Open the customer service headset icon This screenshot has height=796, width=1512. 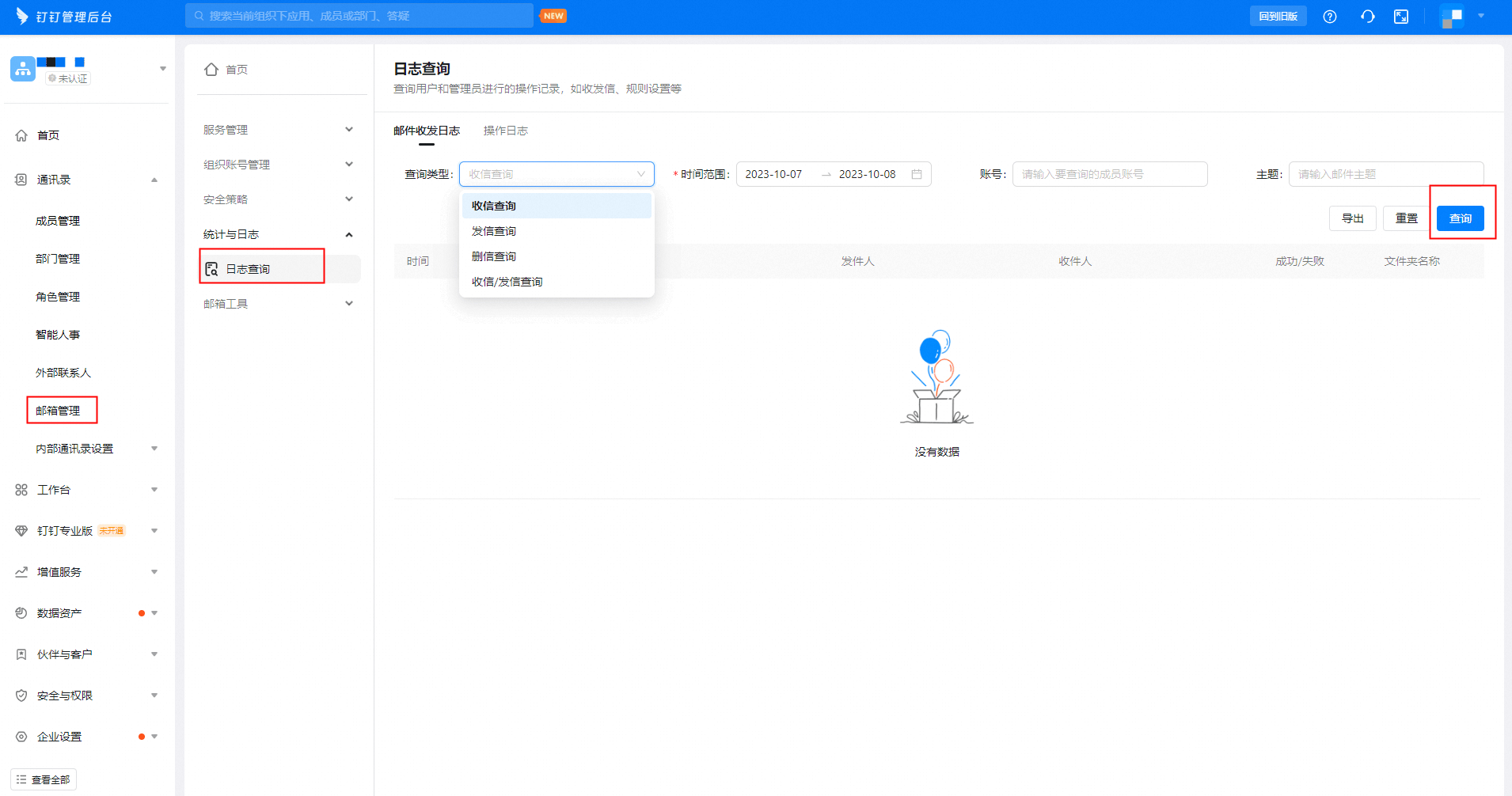click(1368, 17)
